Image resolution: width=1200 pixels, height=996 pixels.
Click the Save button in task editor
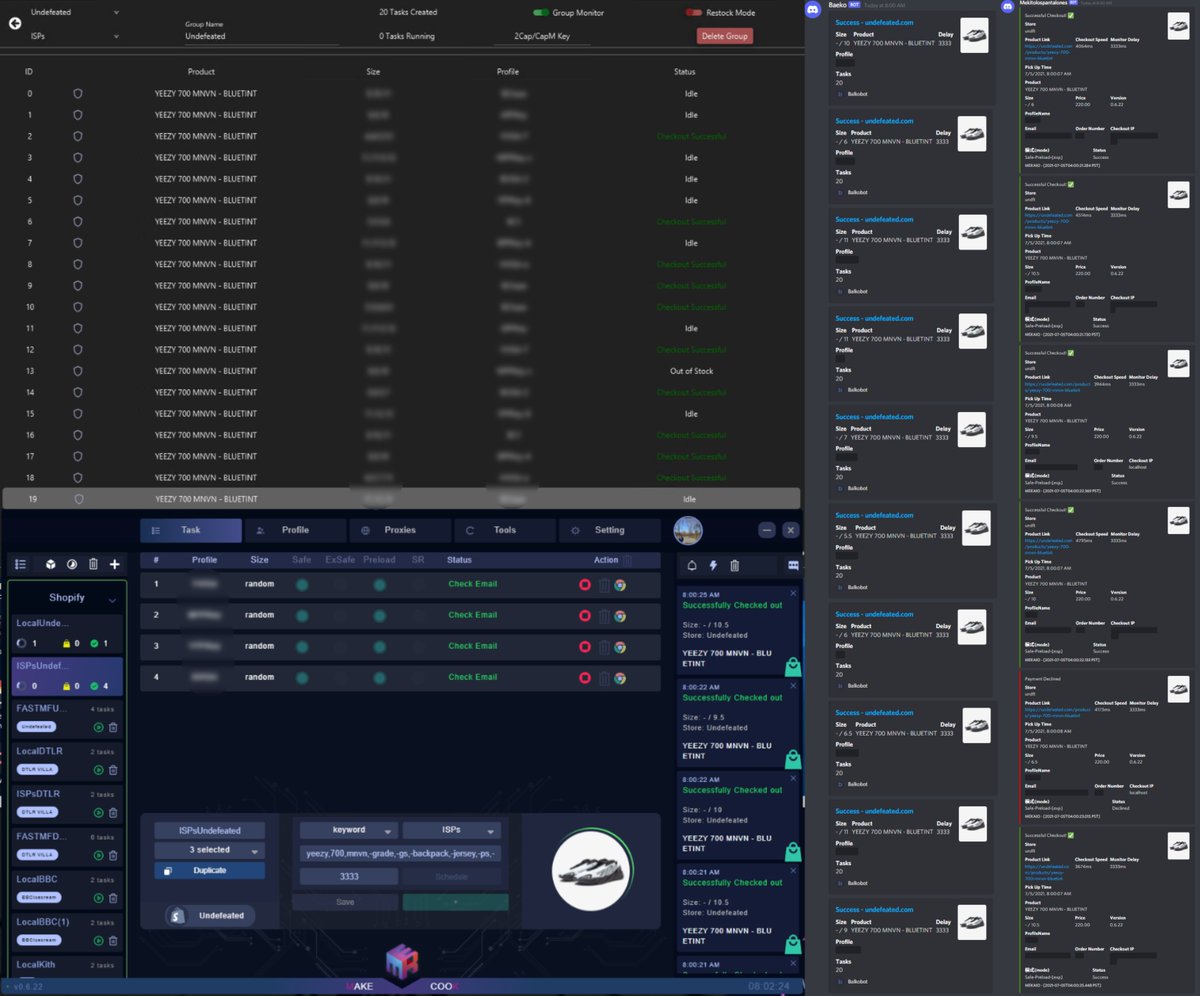345,902
